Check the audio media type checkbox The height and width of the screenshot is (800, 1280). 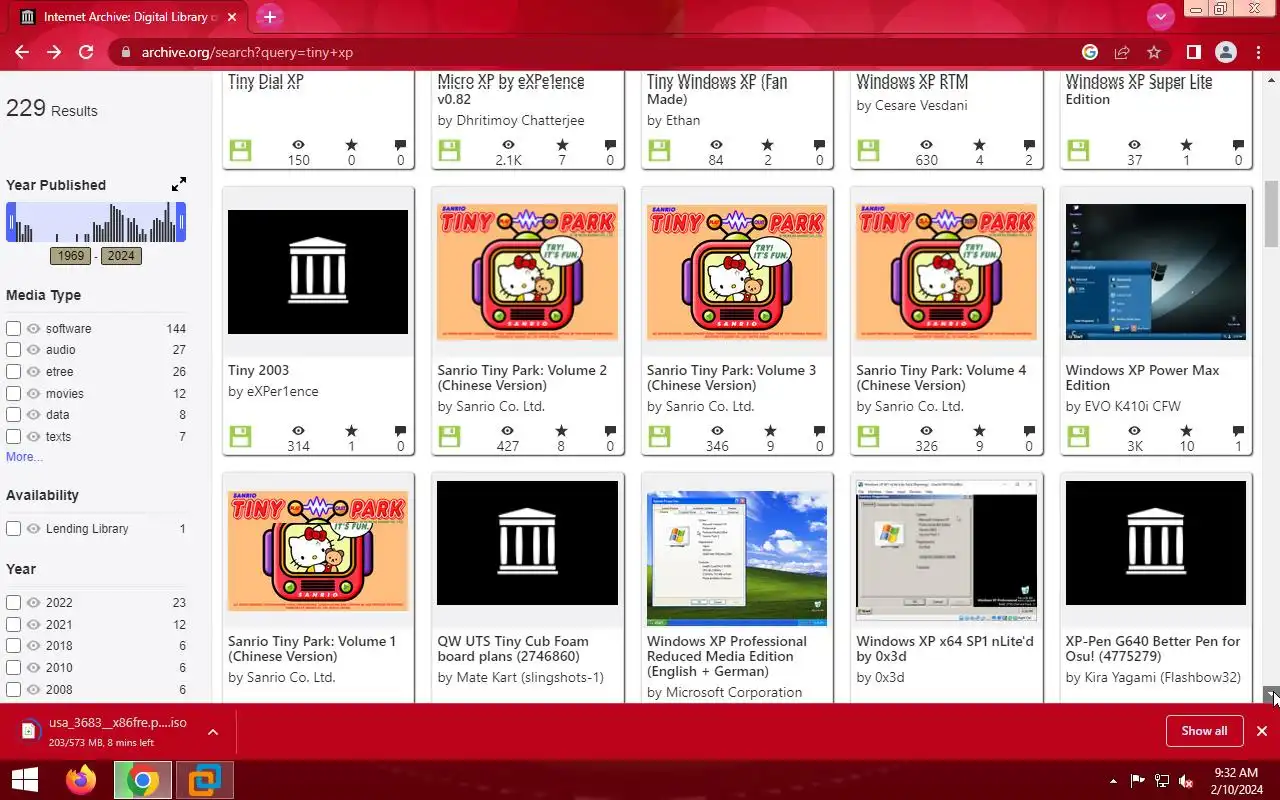pyautogui.click(x=13, y=350)
